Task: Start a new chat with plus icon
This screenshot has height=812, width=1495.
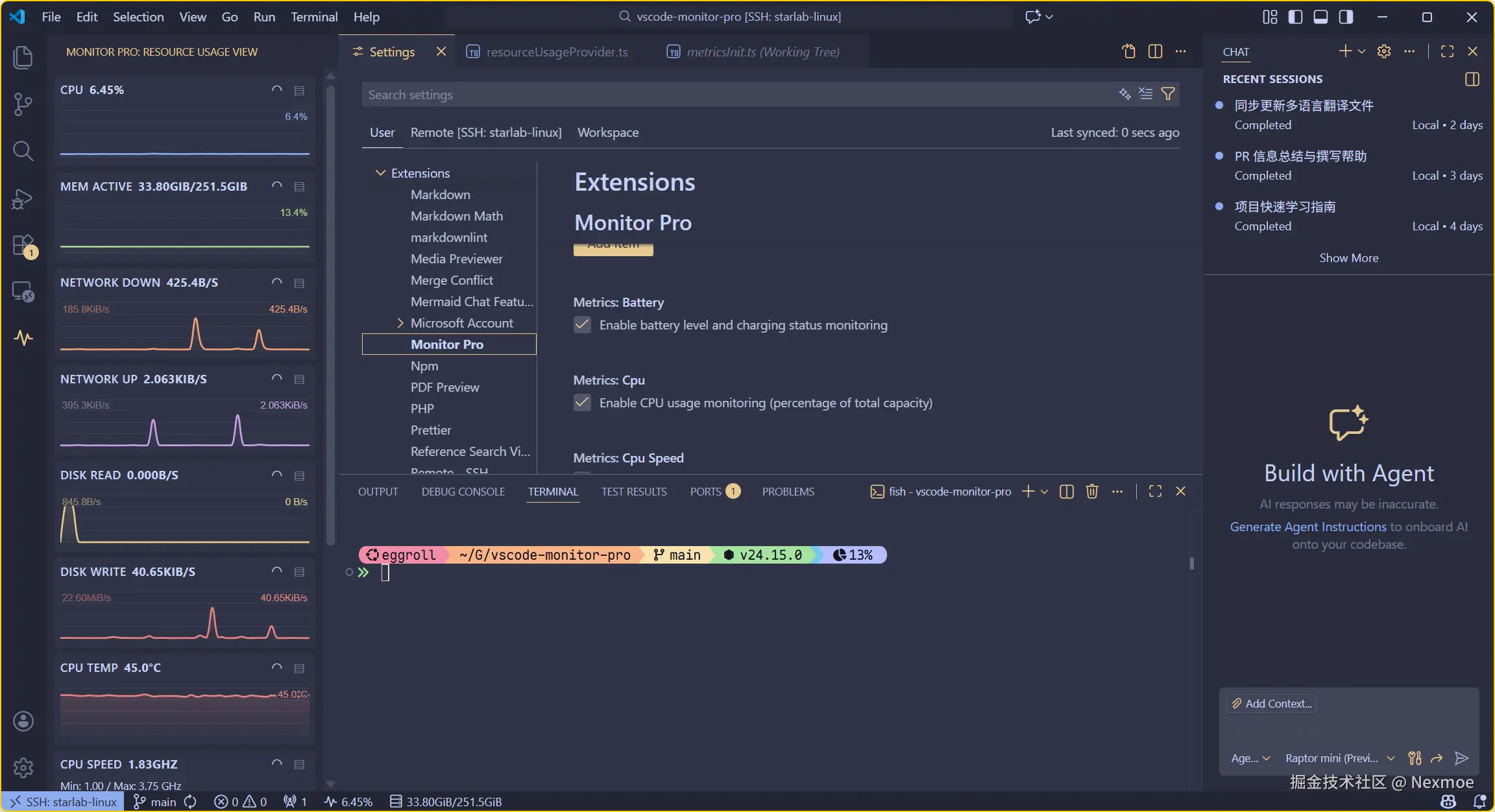Action: [1345, 51]
